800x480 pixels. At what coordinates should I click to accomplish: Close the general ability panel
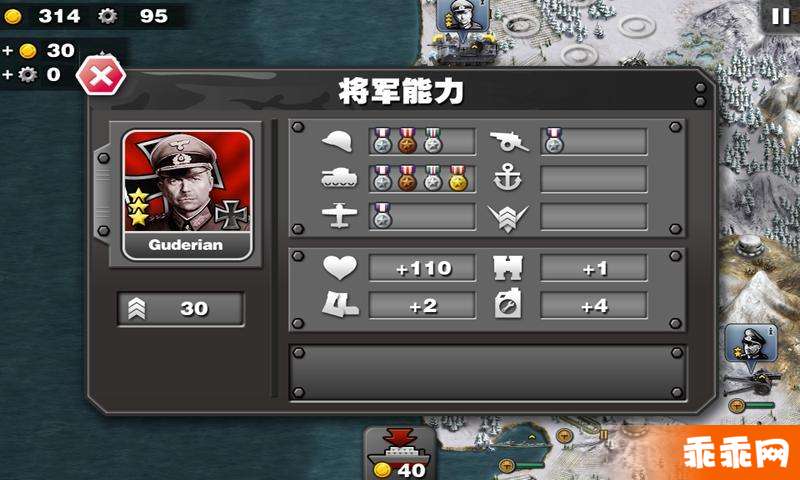click(x=101, y=77)
